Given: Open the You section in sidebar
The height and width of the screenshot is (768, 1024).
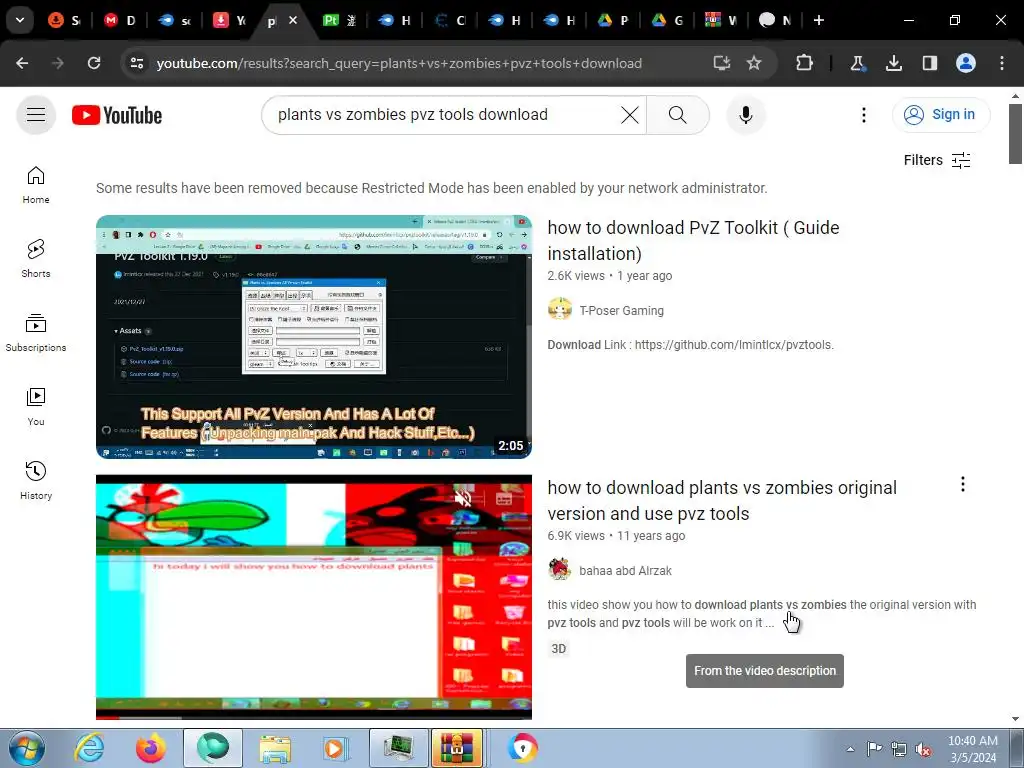Looking at the screenshot, I should [36, 406].
